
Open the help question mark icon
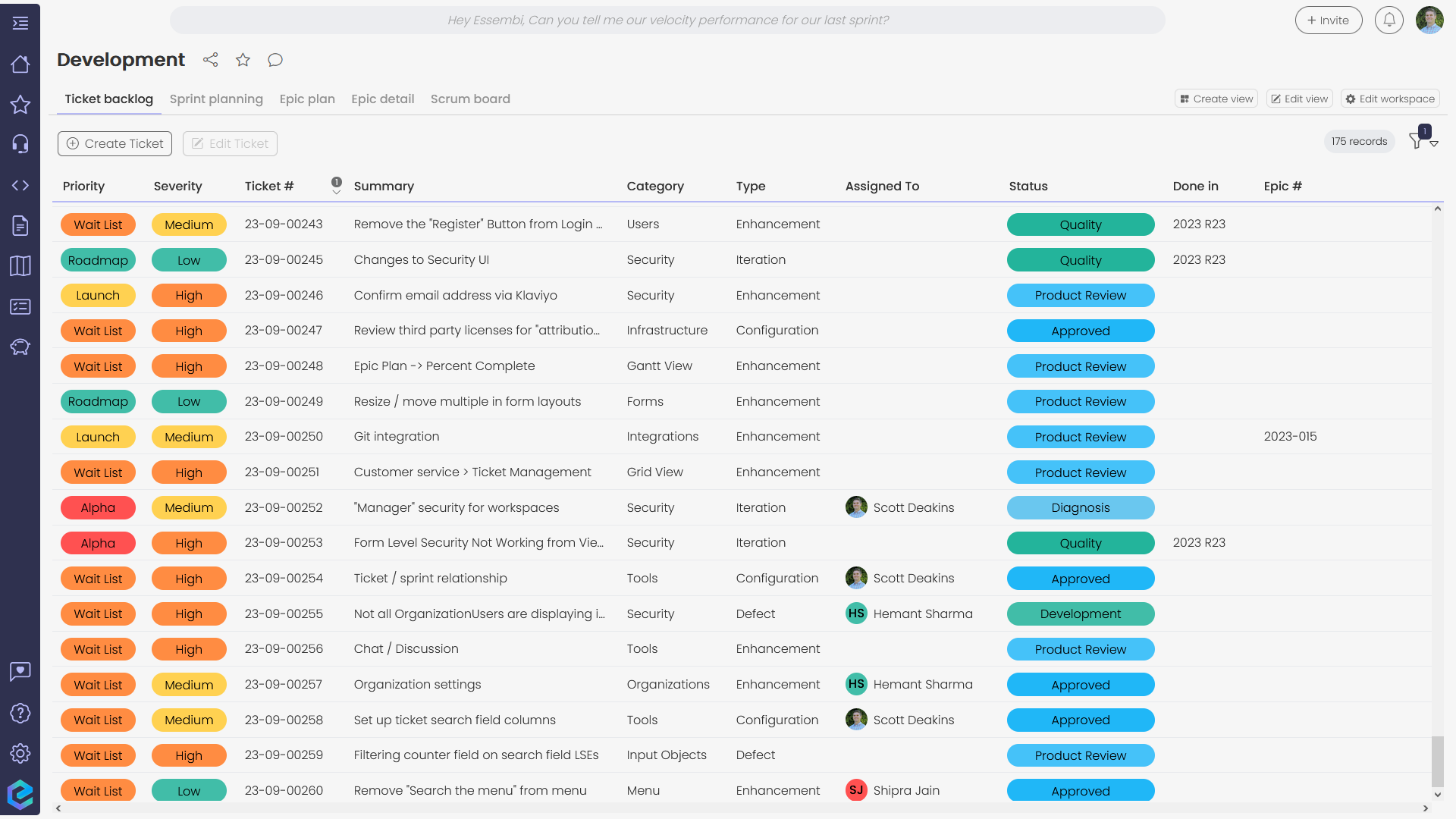[x=20, y=713]
